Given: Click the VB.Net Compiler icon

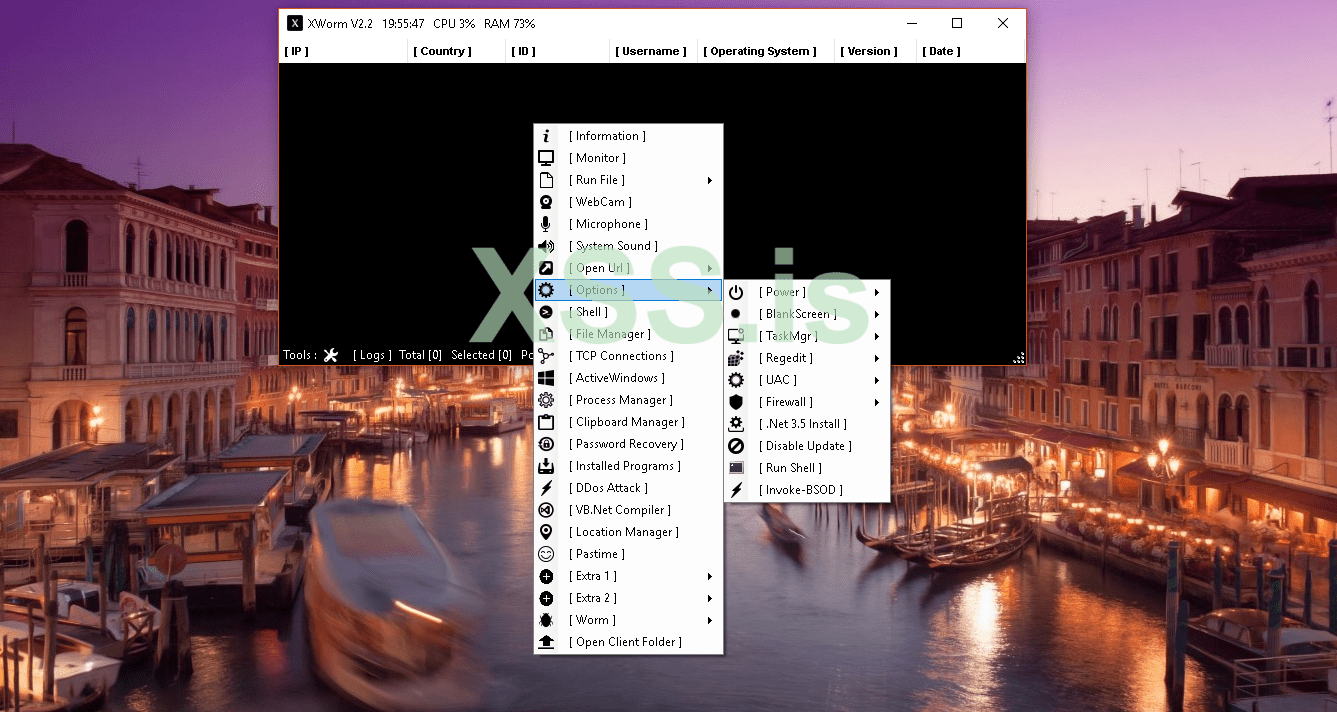Looking at the screenshot, I should click(546, 510).
